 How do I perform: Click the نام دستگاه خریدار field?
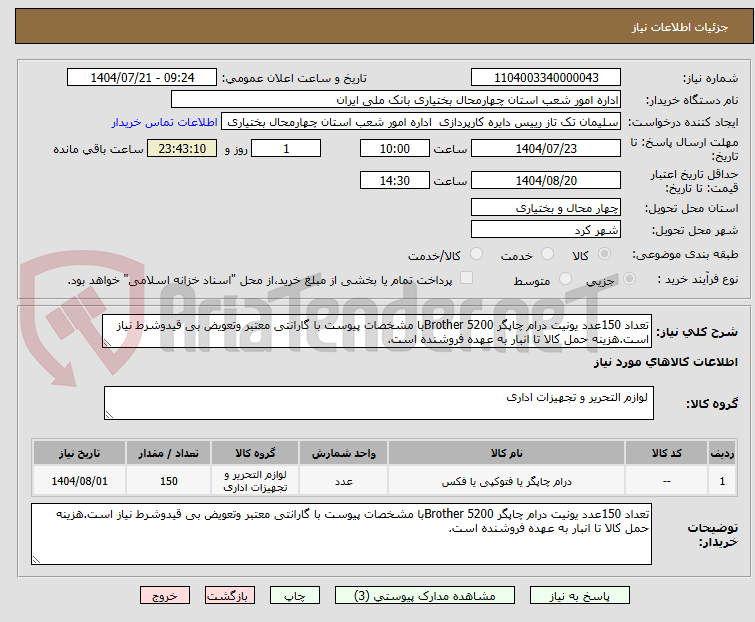point(396,100)
